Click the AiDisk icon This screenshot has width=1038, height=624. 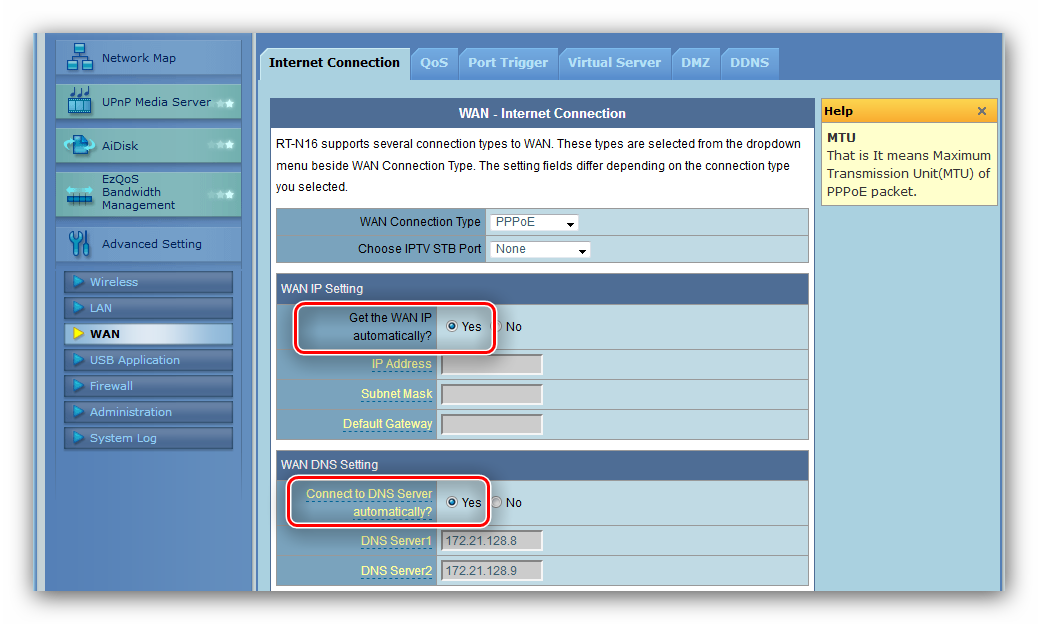80,146
